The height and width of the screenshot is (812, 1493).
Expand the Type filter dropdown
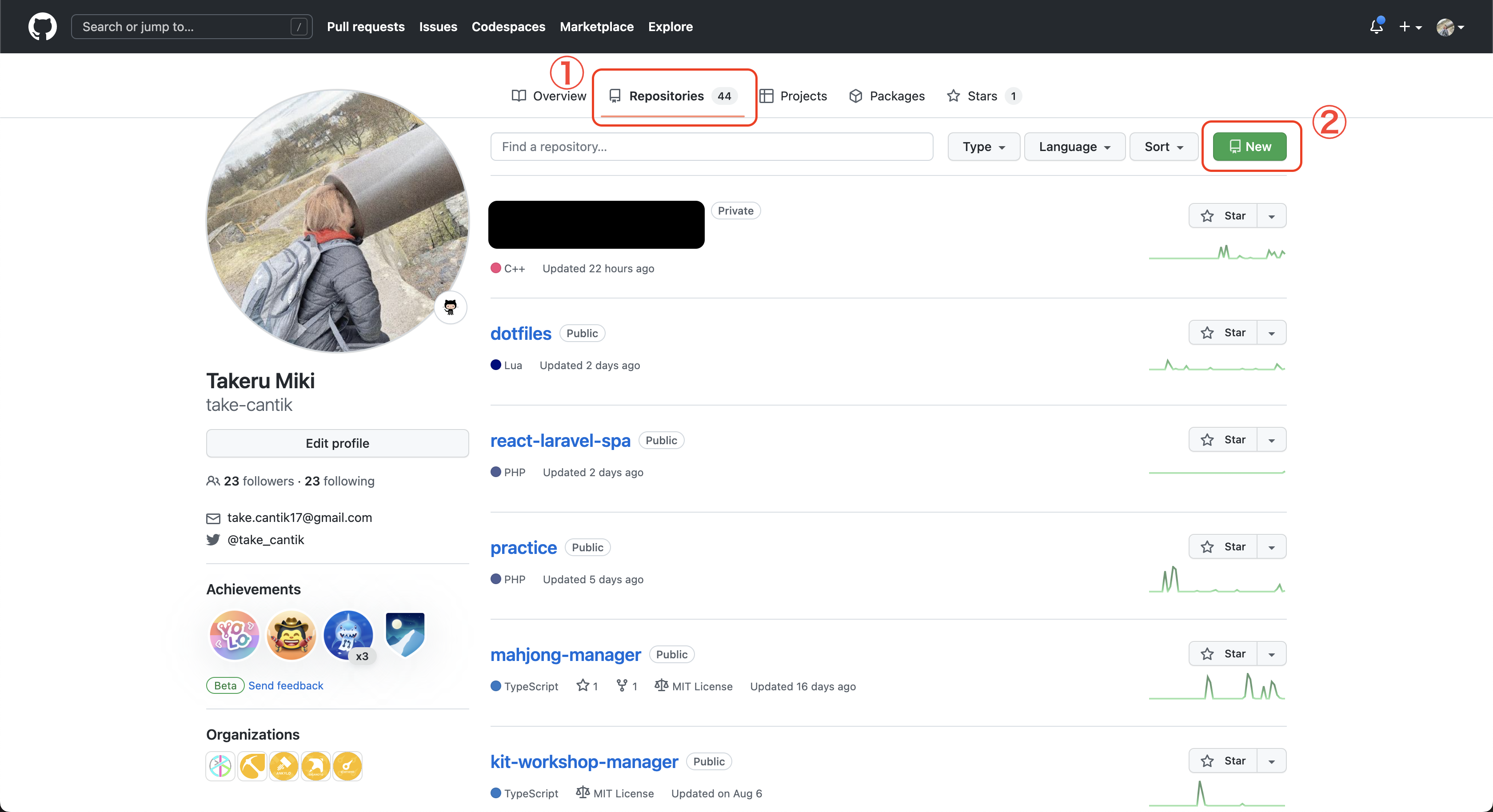click(x=983, y=147)
